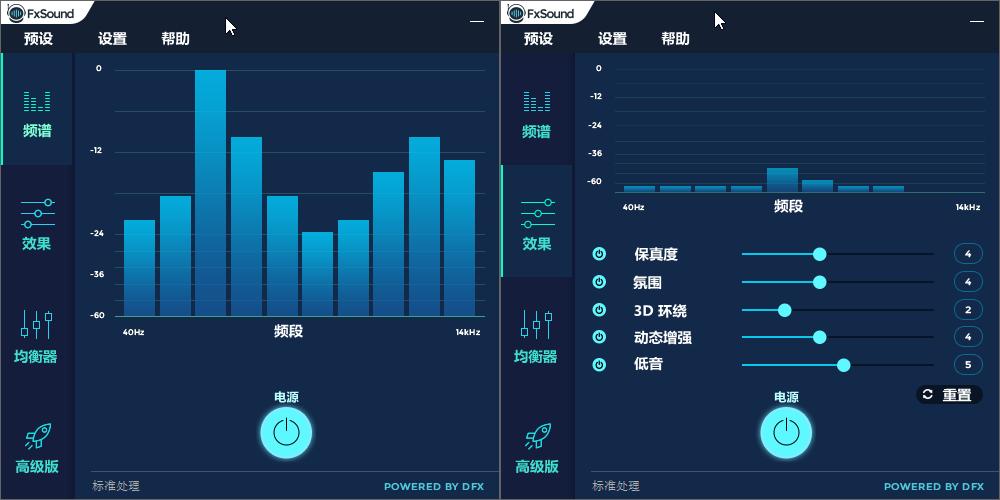Viewport: 1000px width, 500px height.
Task: Click 标准处理 status text in right window
Action: (x=616, y=486)
